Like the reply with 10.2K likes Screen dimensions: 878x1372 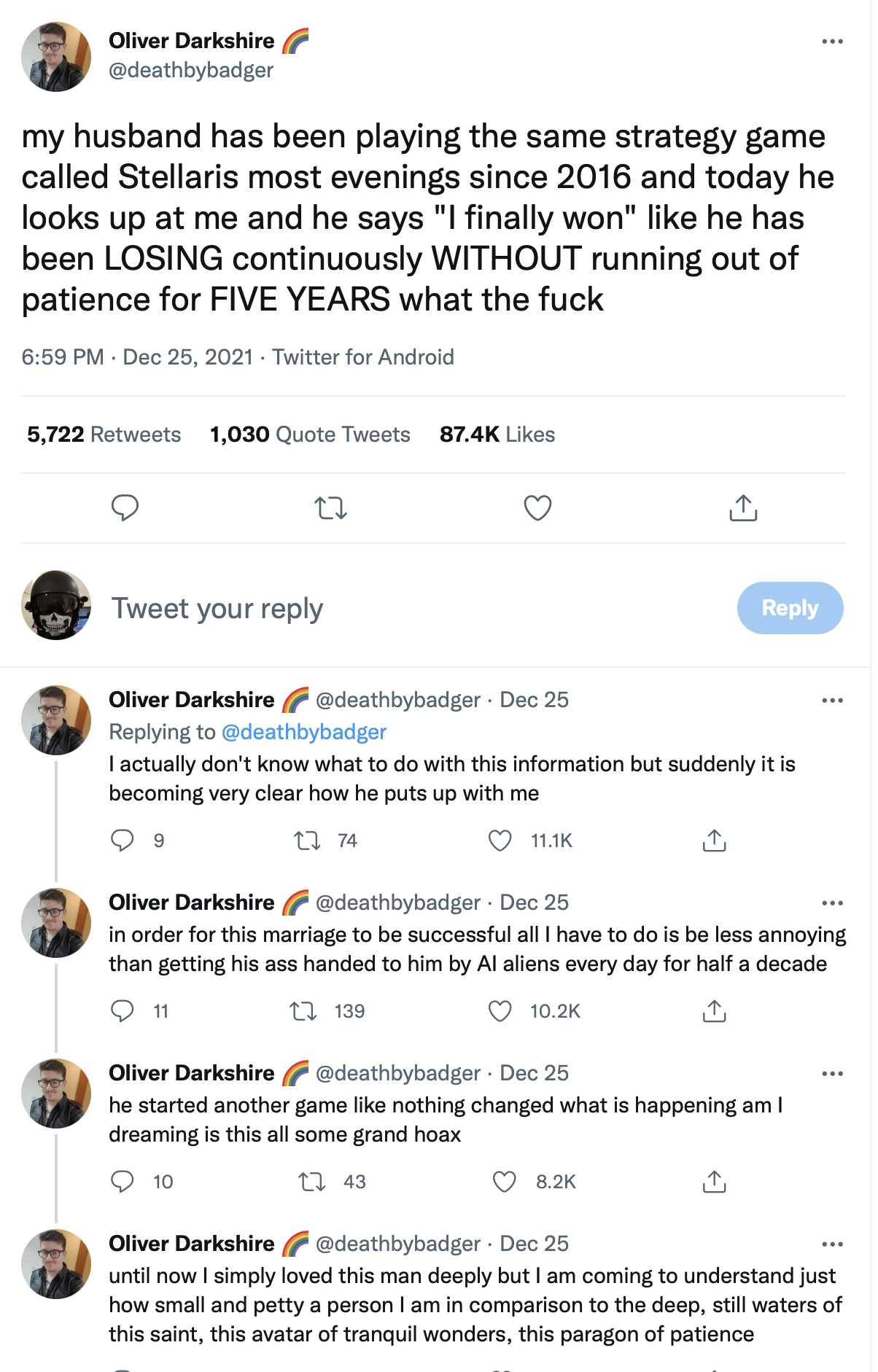click(x=500, y=1011)
